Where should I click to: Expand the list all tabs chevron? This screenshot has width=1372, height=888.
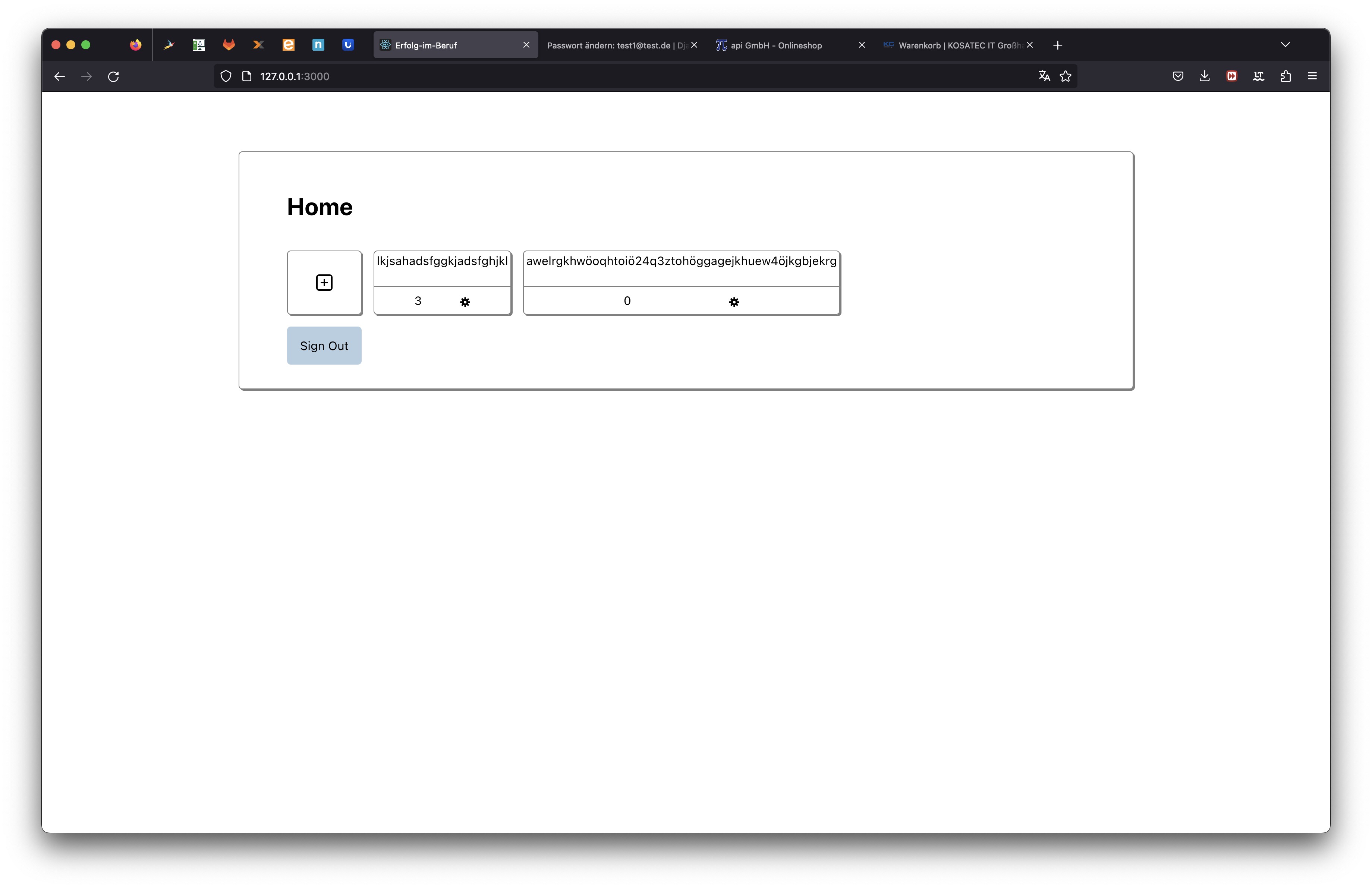(x=1285, y=45)
